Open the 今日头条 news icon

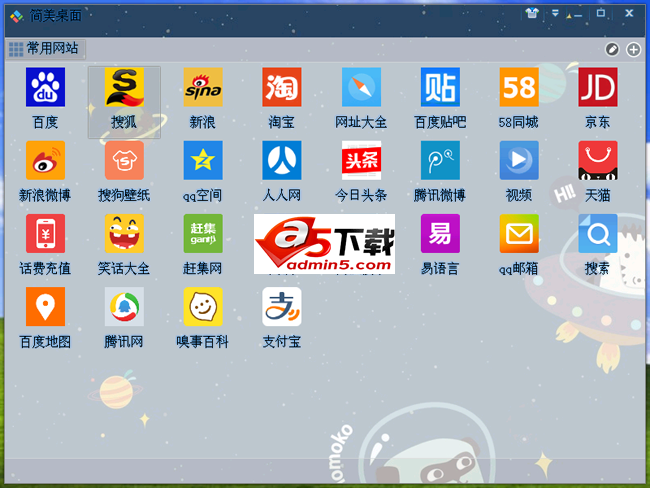[x=361, y=160]
